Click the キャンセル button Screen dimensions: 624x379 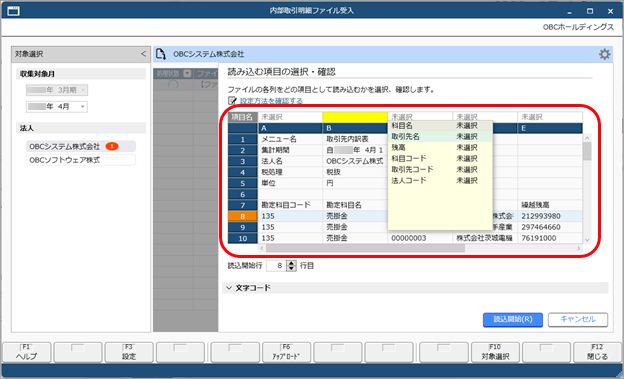coord(578,320)
